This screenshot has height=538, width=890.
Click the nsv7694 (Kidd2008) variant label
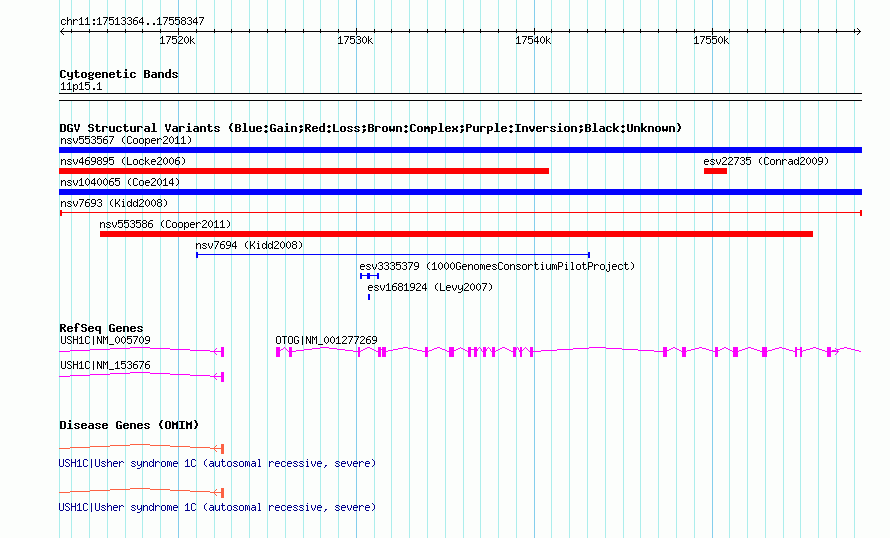pyautogui.click(x=249, y=245)
